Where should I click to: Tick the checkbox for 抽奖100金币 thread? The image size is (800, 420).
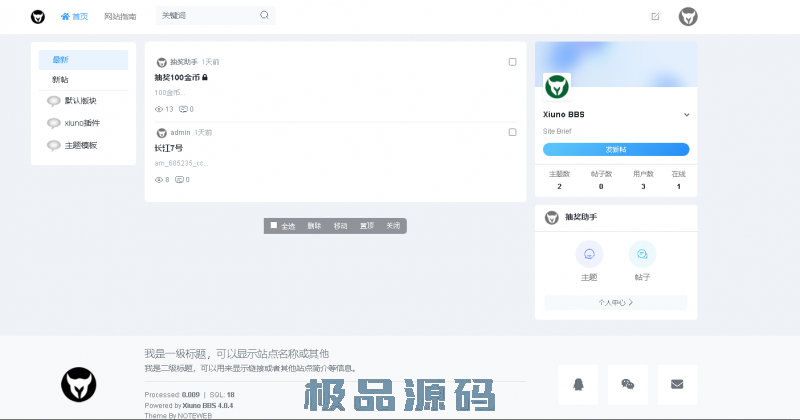point(512,62)
